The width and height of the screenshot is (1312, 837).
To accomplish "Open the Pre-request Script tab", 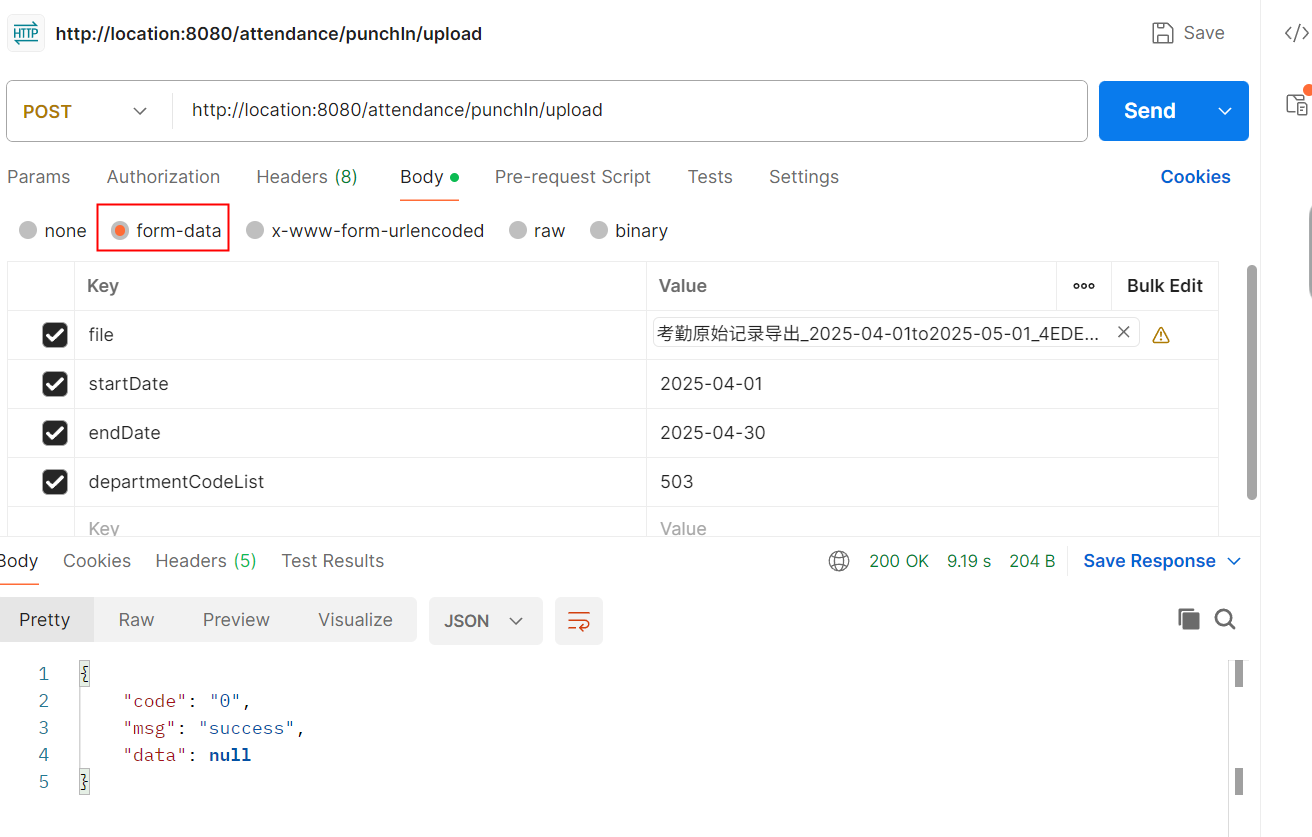I will [572, 177].
